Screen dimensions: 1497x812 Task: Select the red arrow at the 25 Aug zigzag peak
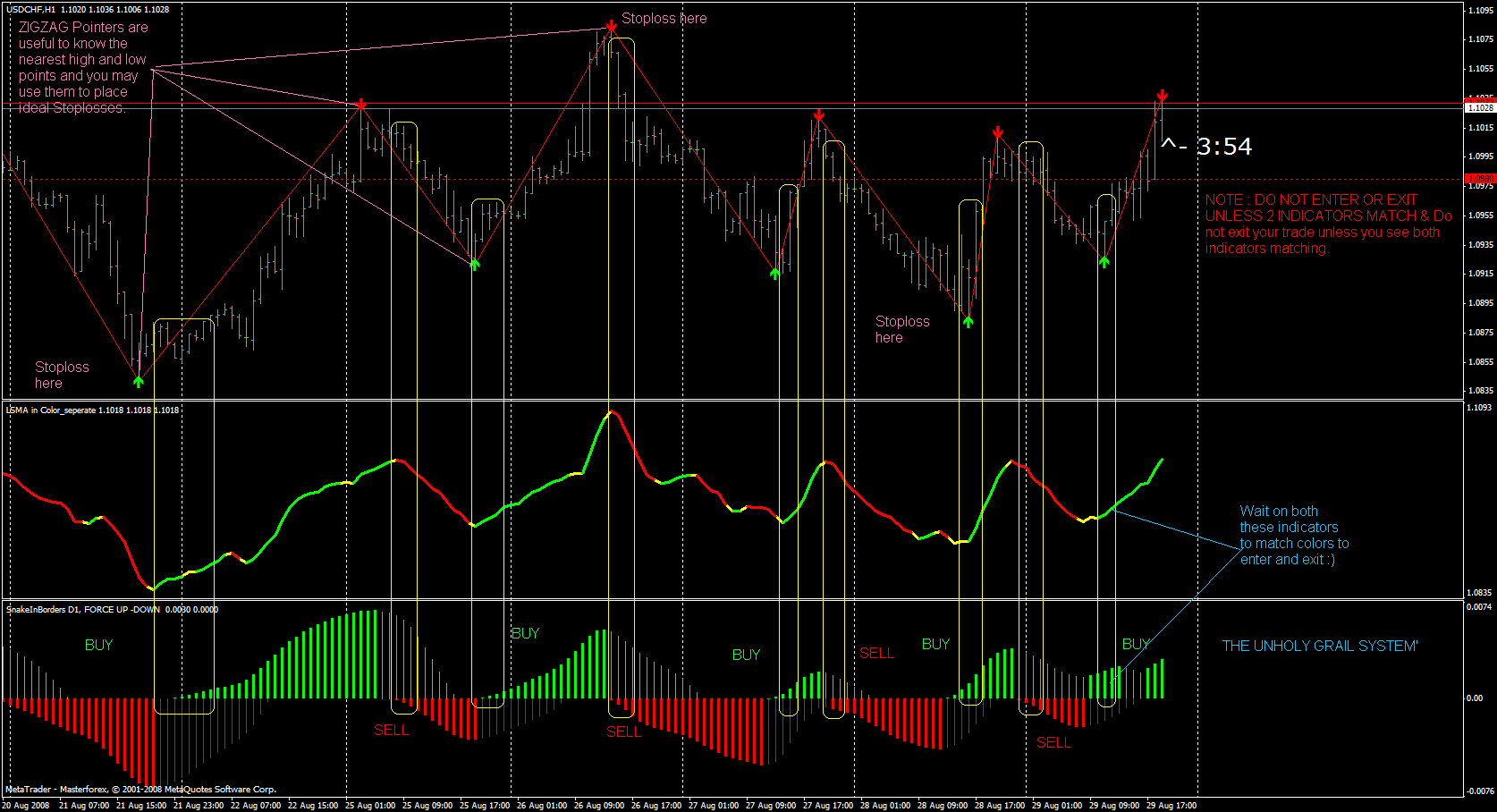point(359,105)
